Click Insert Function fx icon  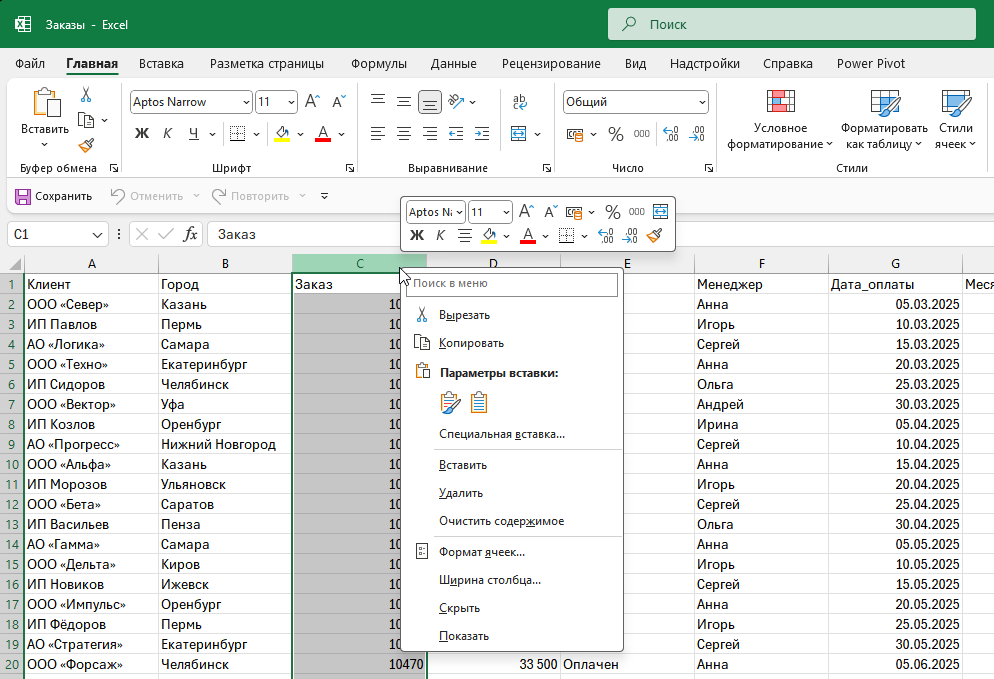(190, 234)
